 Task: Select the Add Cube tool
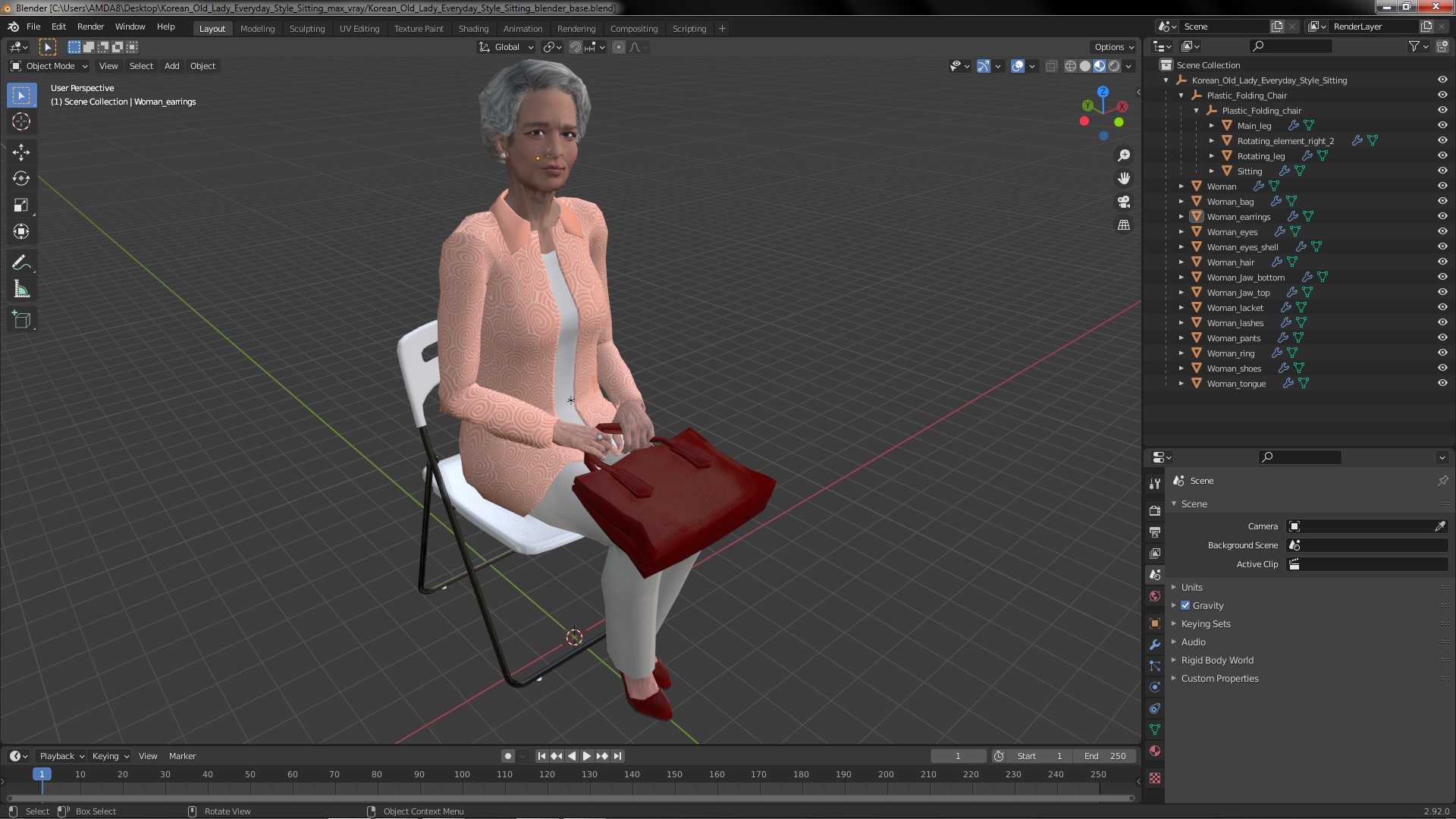(21, 320)
